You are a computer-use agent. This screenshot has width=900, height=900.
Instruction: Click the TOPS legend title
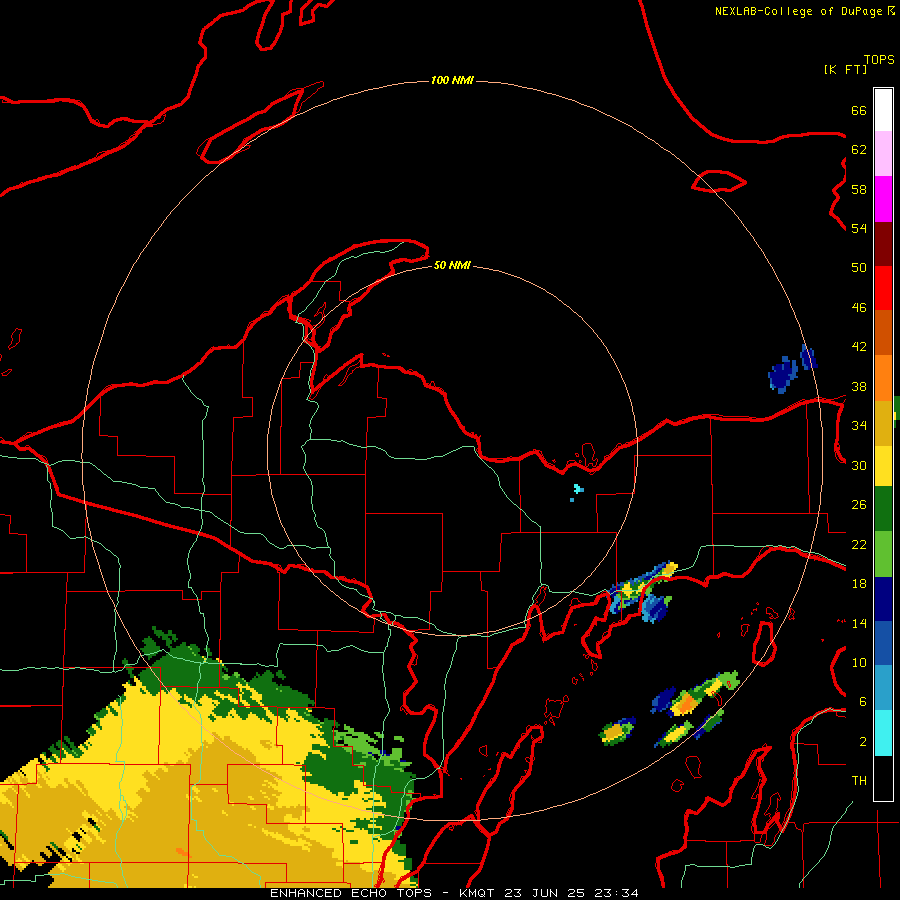[879, 59]
